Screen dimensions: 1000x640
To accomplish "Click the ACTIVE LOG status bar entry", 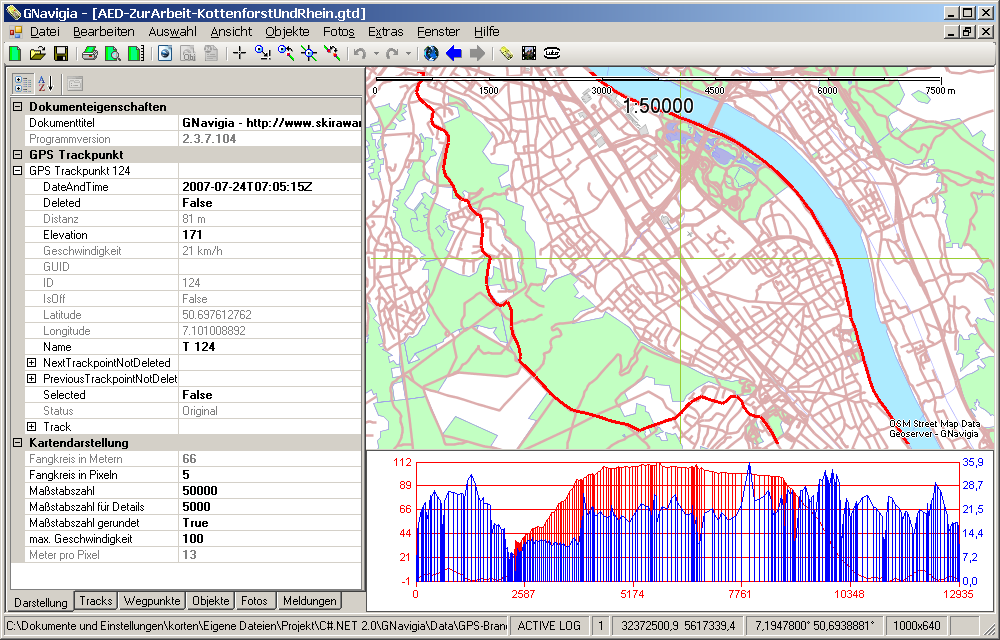I will pyautogui.click(x=549, y=626).
